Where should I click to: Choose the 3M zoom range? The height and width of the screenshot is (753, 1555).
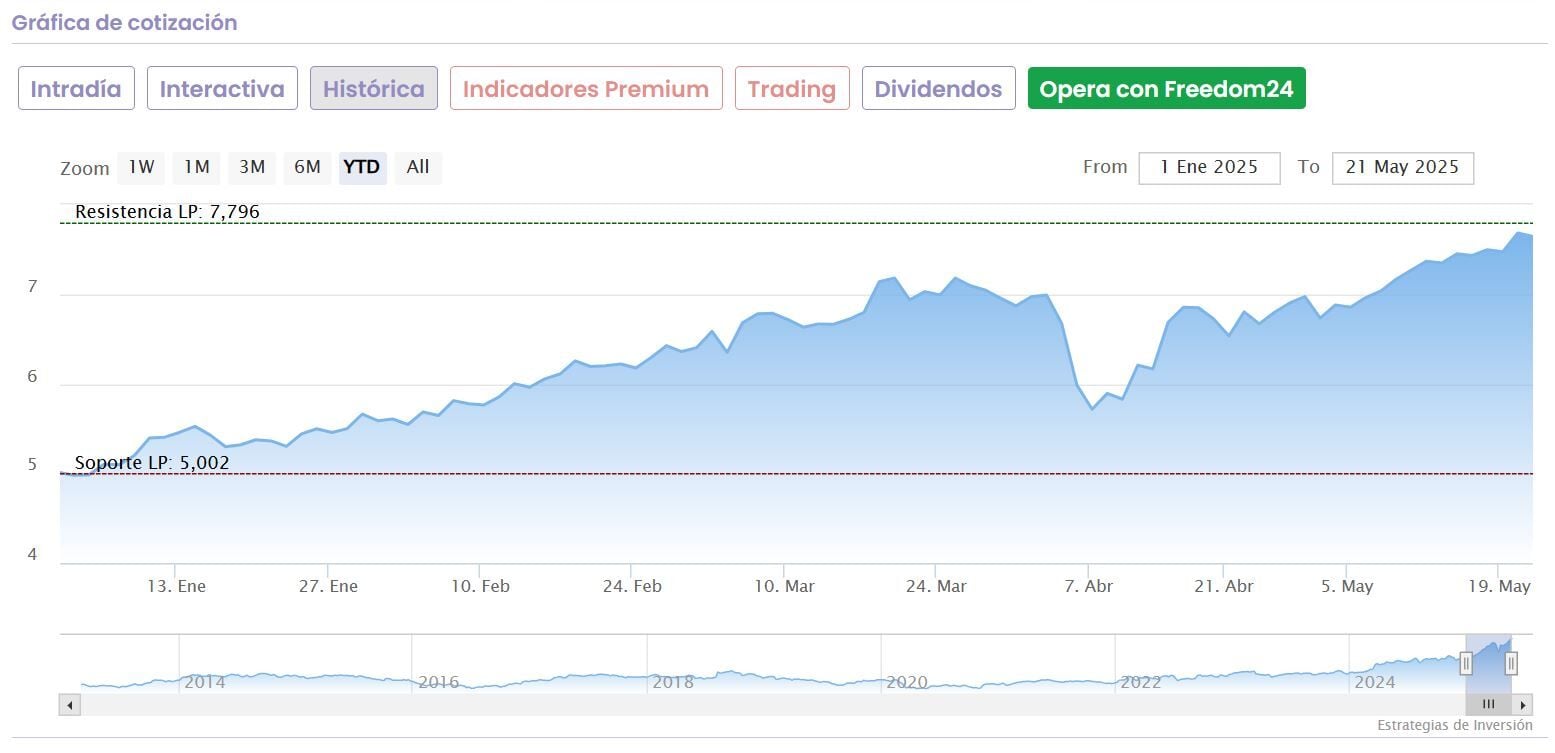[252, 167]
